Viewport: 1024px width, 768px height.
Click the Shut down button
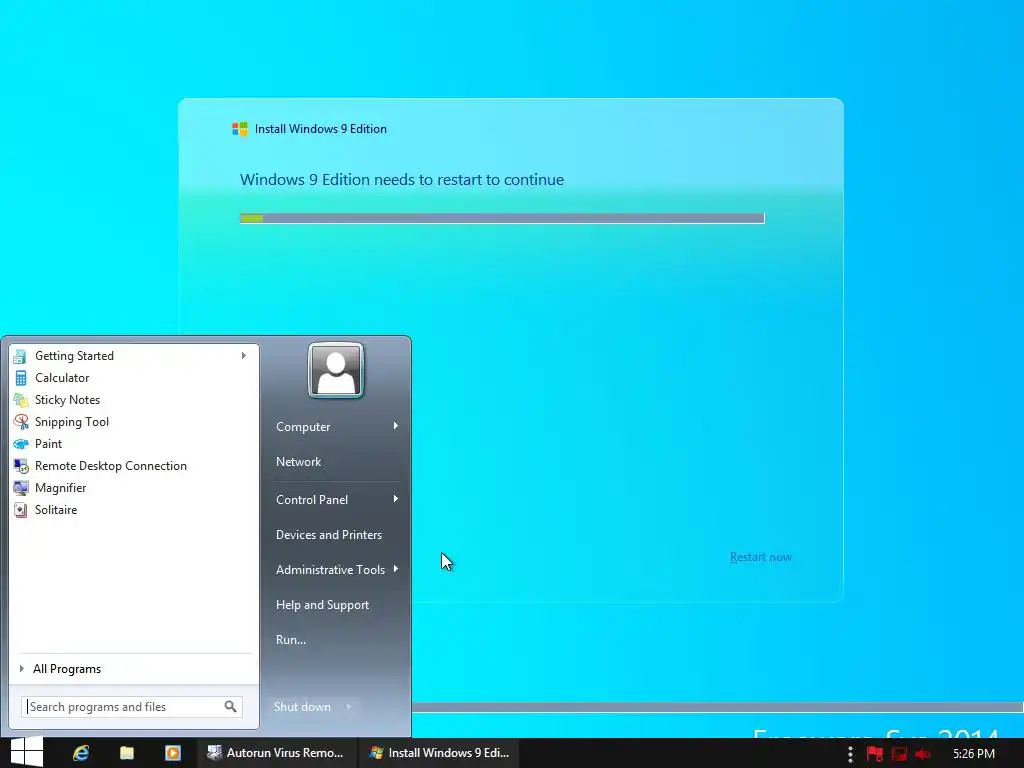point(302,707)
